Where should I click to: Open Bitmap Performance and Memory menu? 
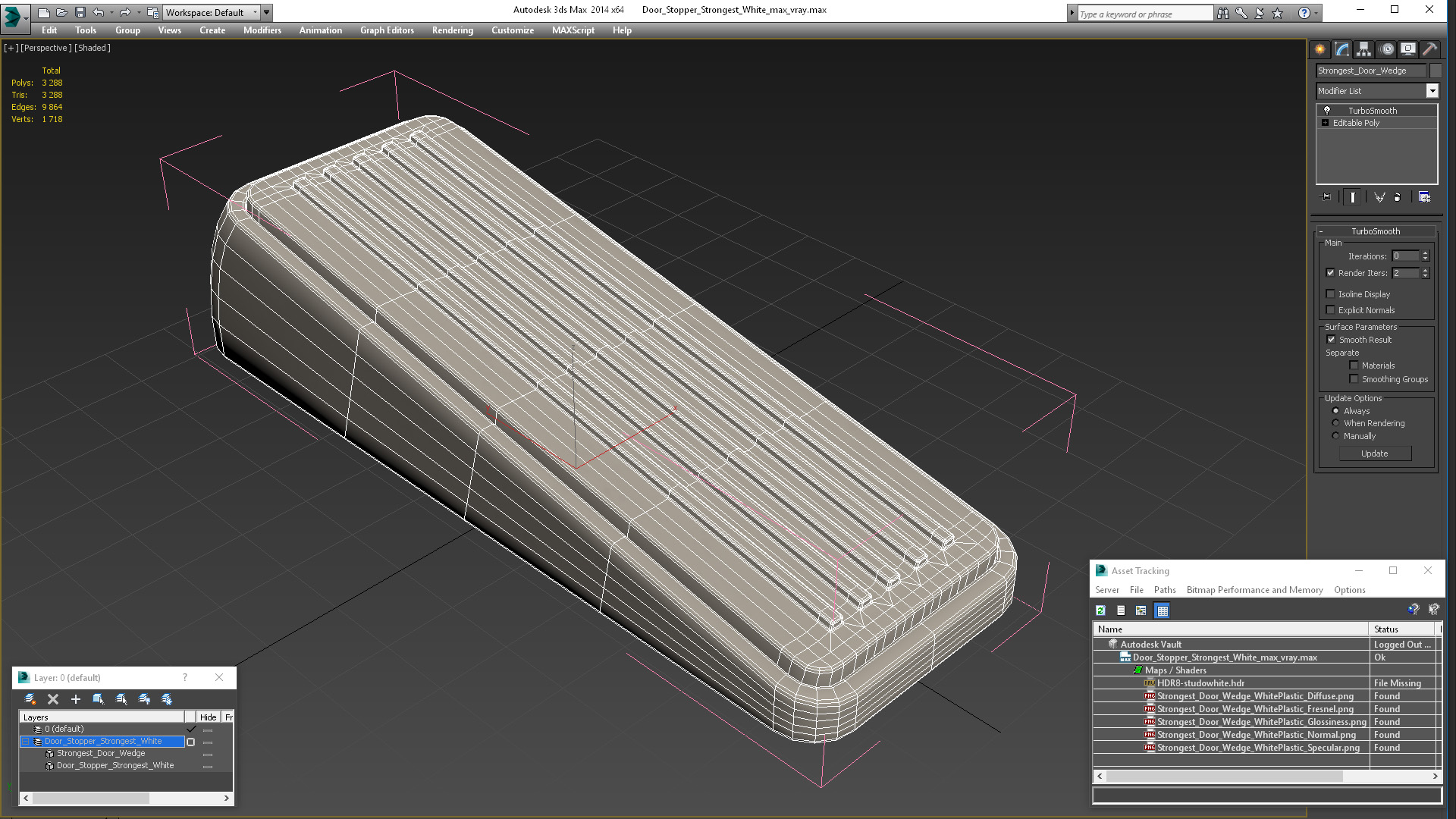tap(1254, 590)
